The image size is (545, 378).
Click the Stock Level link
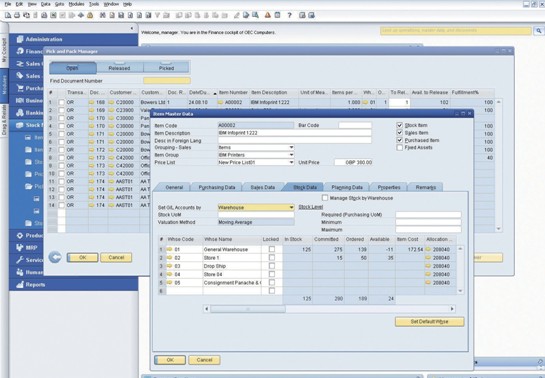tap(311, 207)
